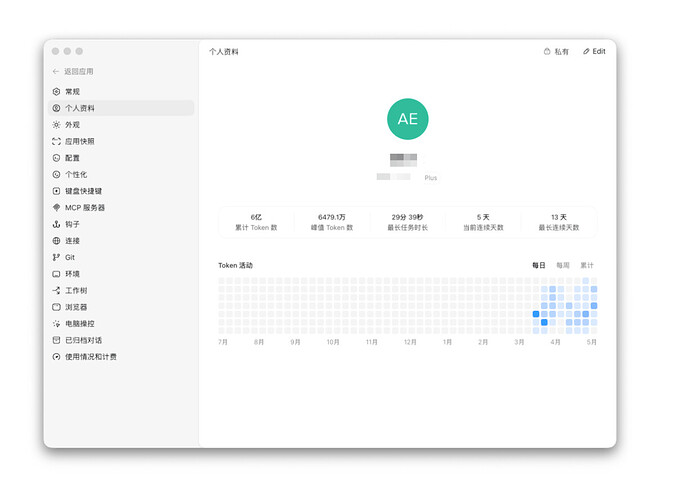Open the 常规 settings page
The image size is (673, 500).
coord(121,91)
